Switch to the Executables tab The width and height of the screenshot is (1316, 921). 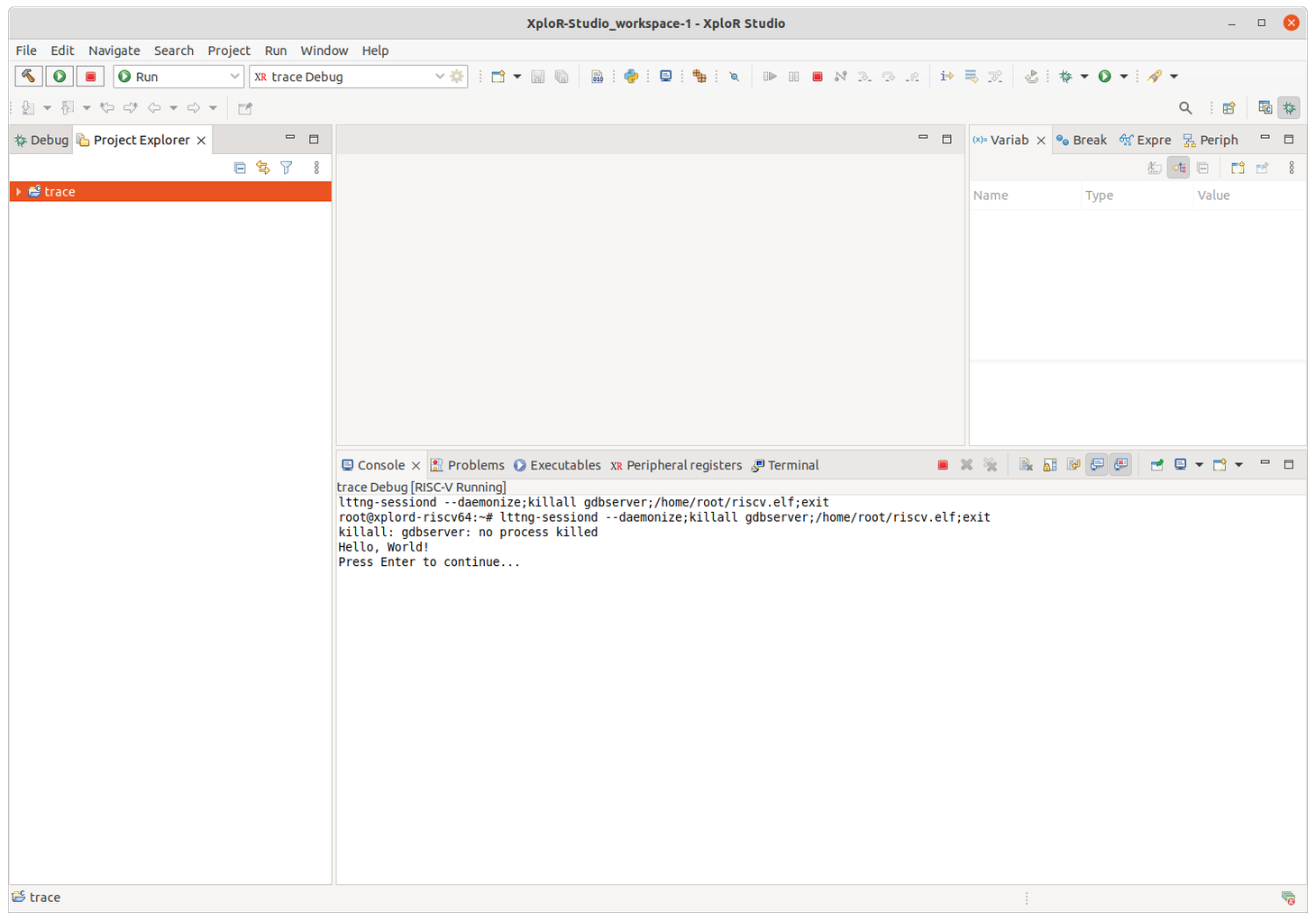(x=557, y=465)
